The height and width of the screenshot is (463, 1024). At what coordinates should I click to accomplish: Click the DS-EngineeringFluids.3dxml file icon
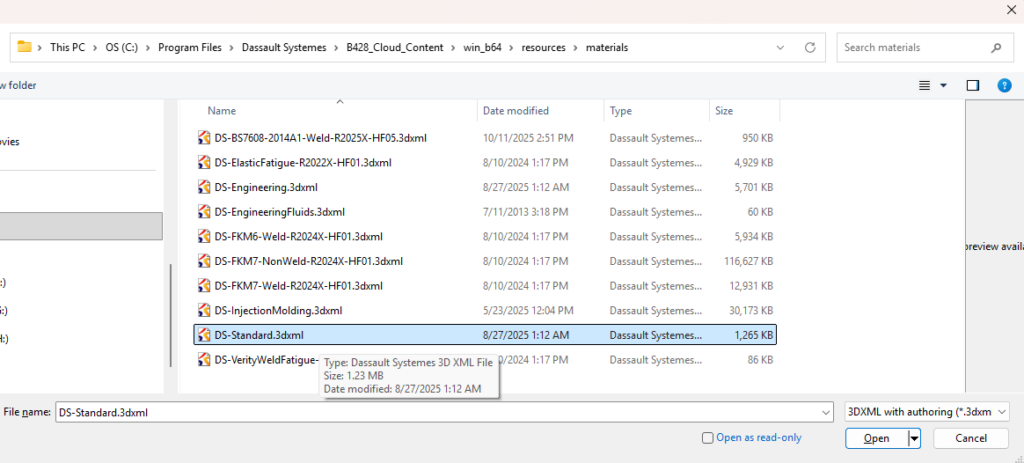(204, 212)
